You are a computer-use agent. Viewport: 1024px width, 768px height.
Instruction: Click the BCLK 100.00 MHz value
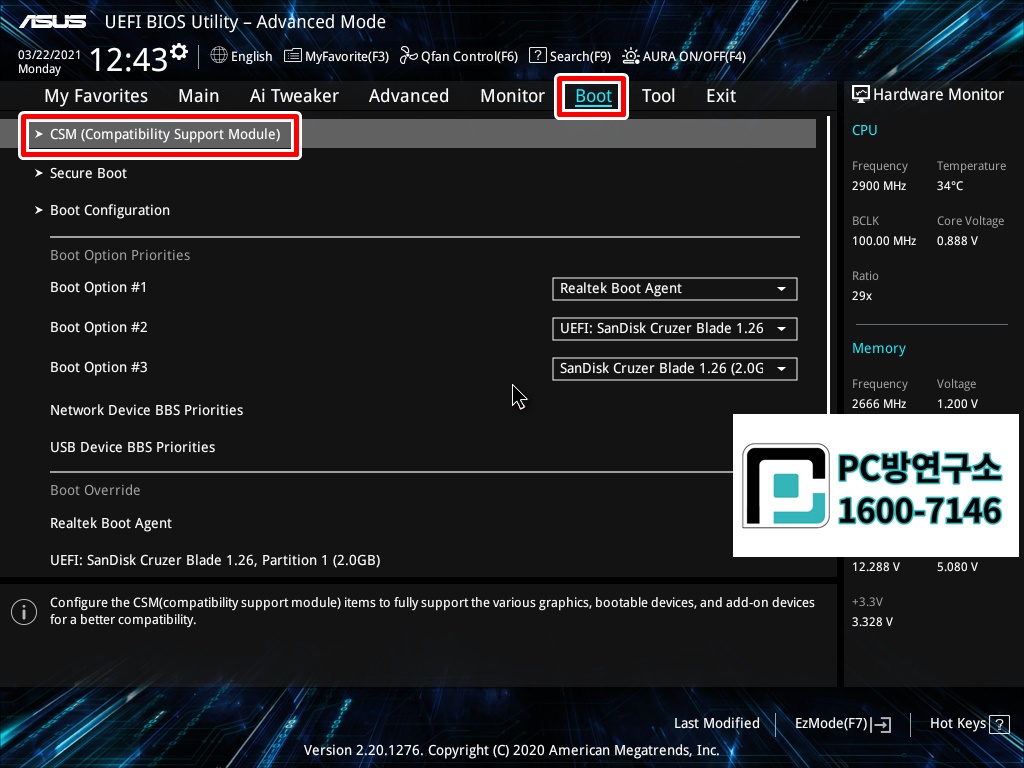point(884,241)
